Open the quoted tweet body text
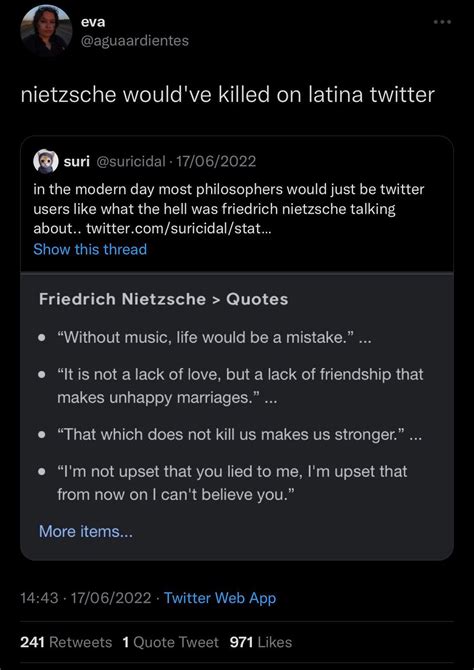The height and width of the screenshot is (670, 474). click(x=229, y=209)
